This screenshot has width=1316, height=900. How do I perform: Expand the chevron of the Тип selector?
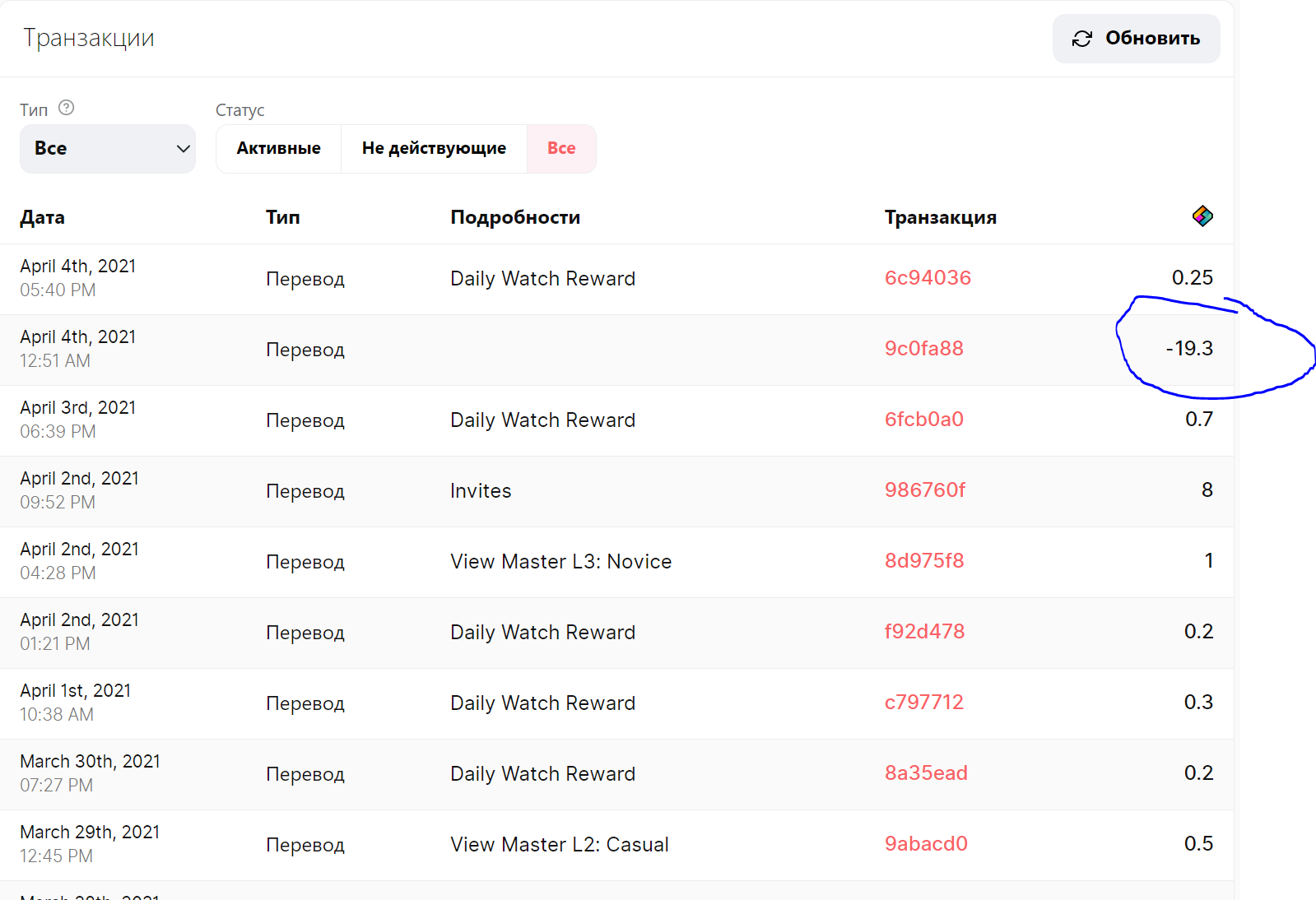(x=183, y=149)
